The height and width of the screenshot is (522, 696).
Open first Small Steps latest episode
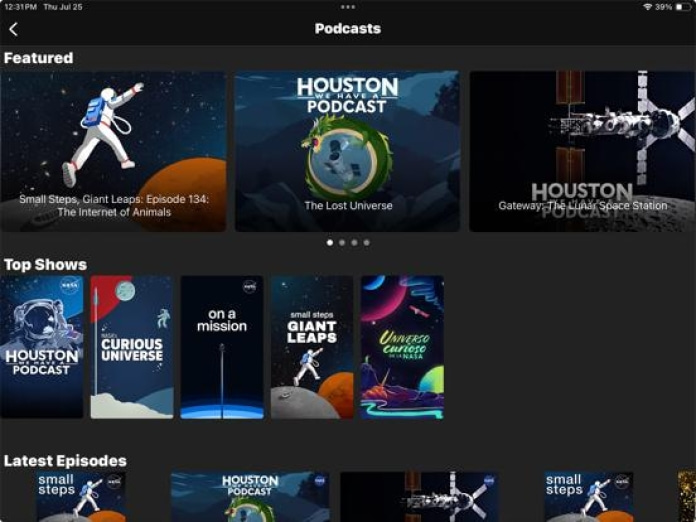click(x=80, y=497)
